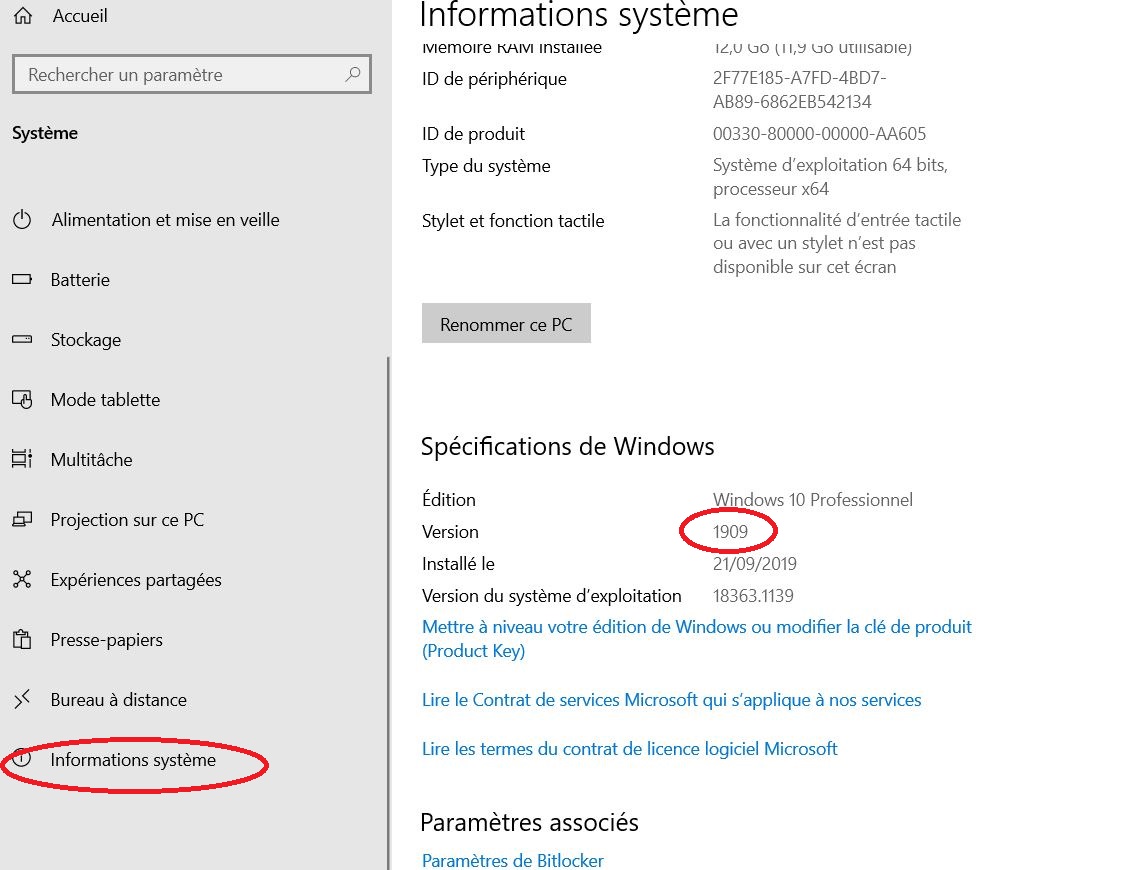1137x870 pixels.
Task: Open Paramètres de Bitlocker link
Action: 513,861
